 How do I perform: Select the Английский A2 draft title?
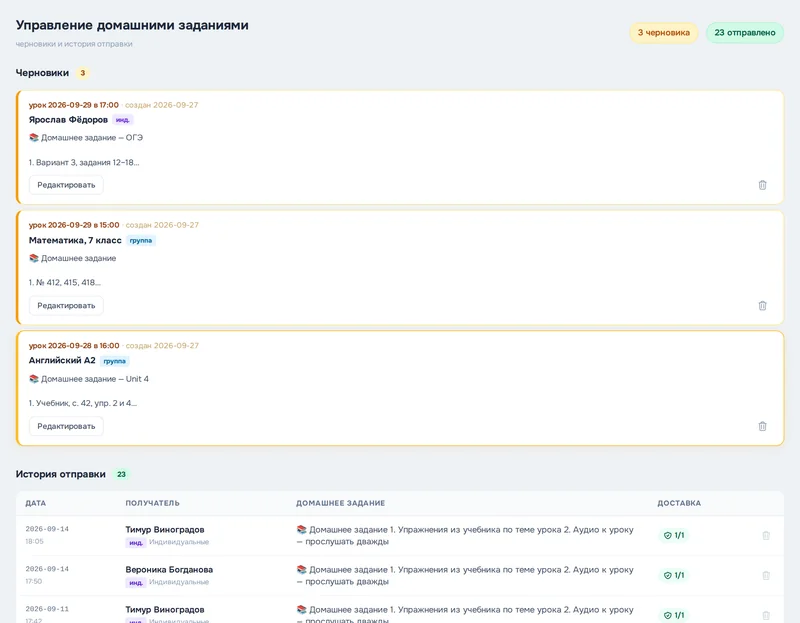click(x=62, y=361)
